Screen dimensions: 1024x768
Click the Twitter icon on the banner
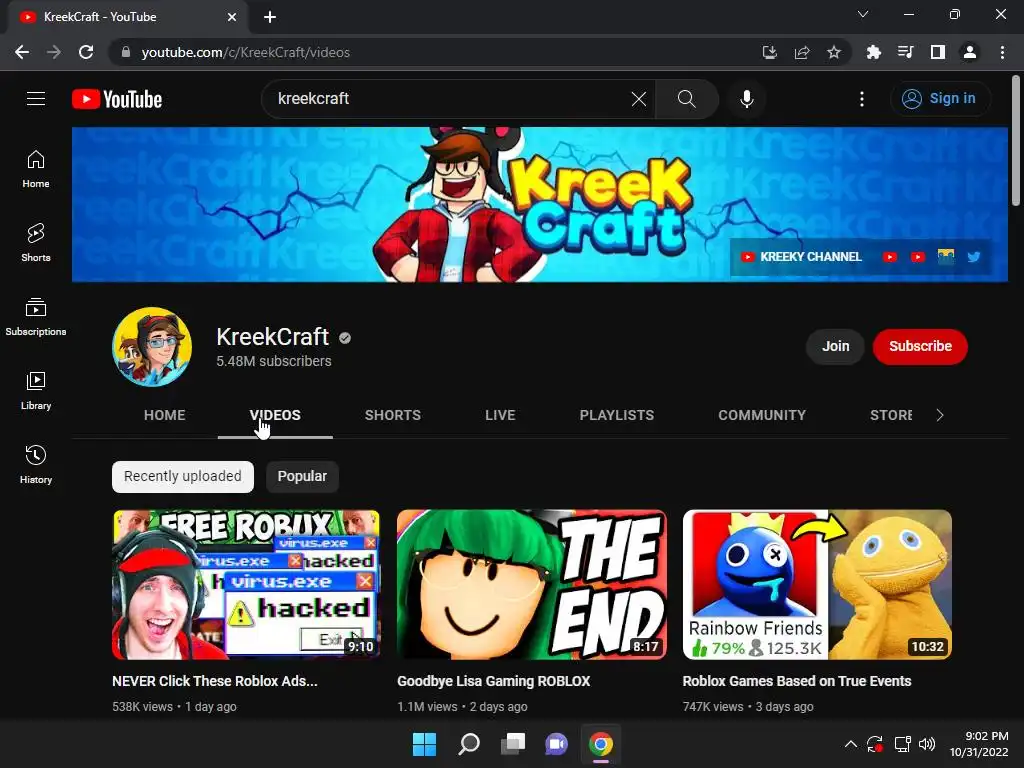pyautogui.click(x=974, y=257)
